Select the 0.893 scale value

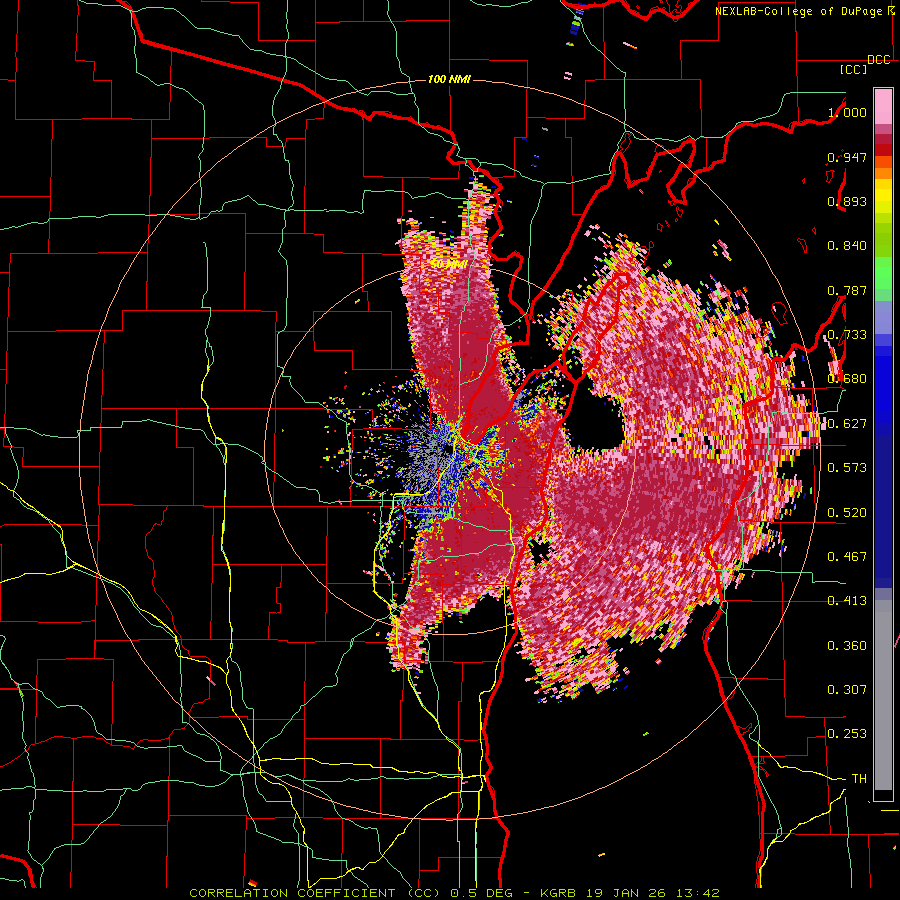click(847, 201)
